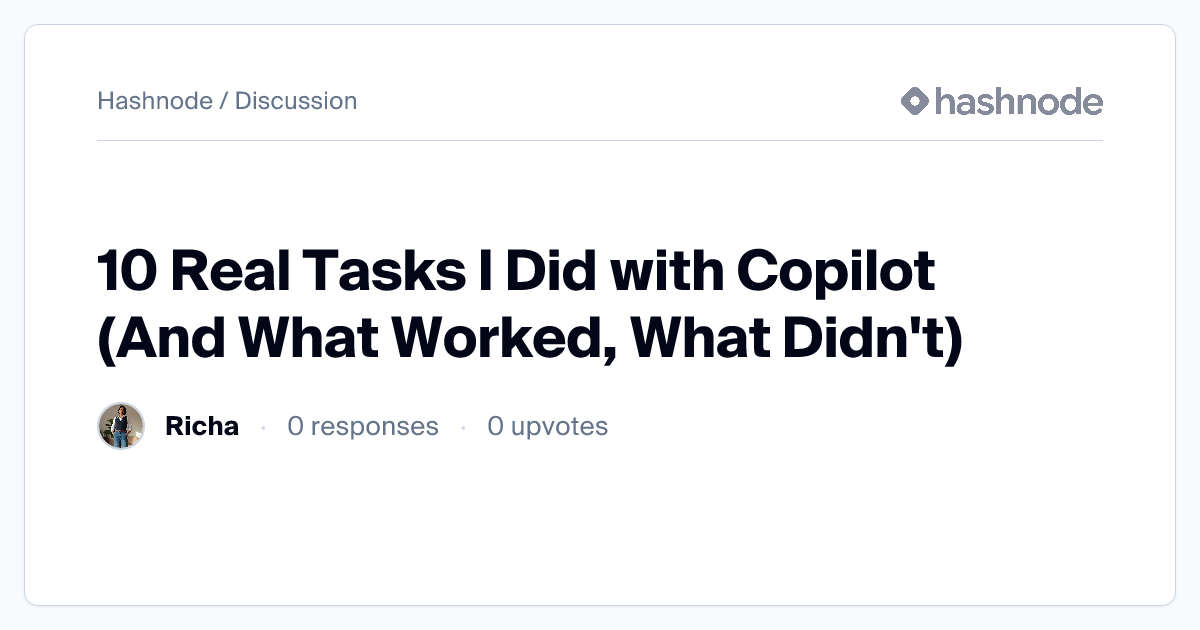1200x630 pixels.
Task: Click the horizontal divider under the header
Action: [x=600, y=140]
